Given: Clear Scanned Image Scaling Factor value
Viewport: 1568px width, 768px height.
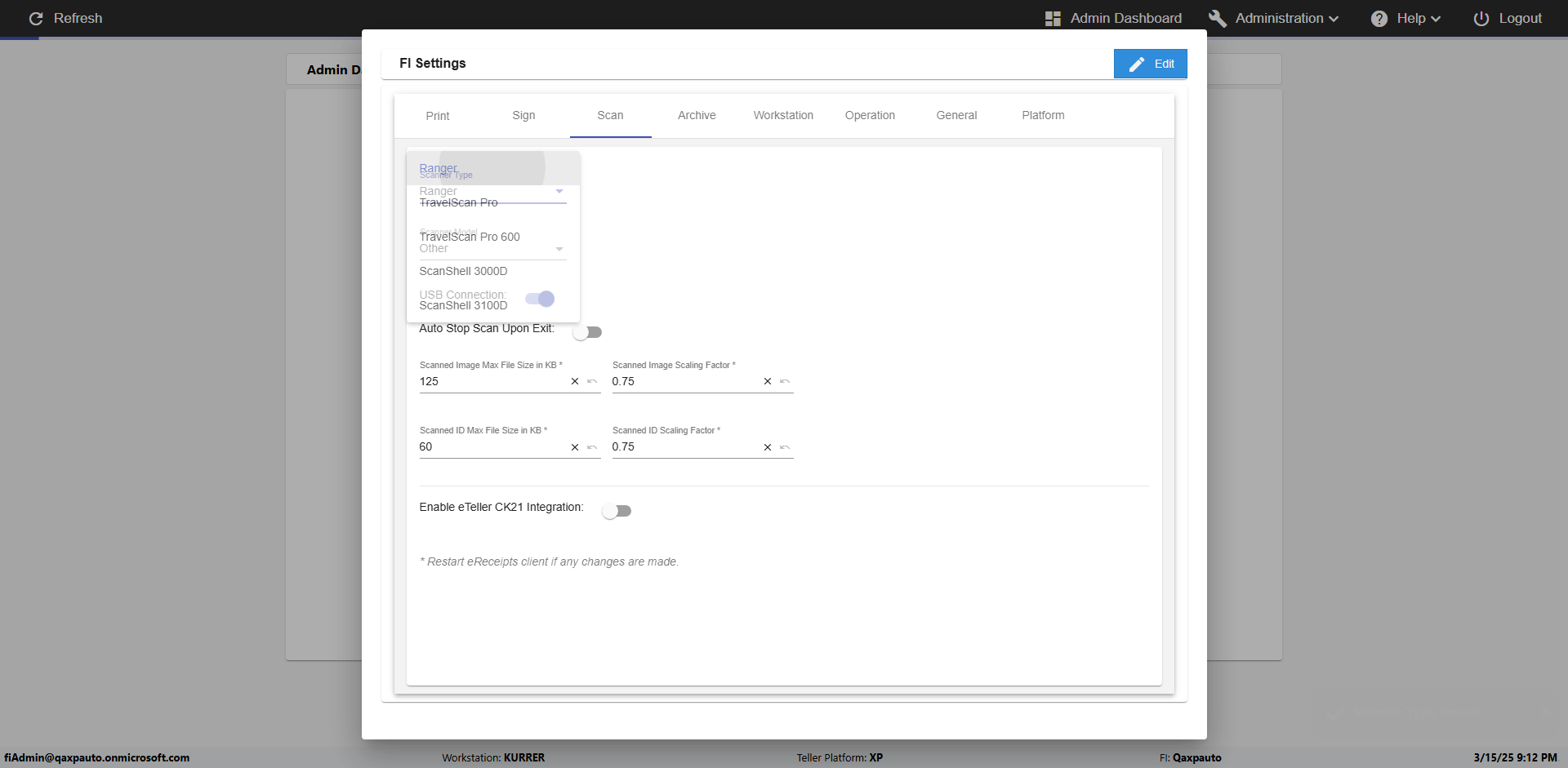Looking at the screenshot, I should [768, 381].
